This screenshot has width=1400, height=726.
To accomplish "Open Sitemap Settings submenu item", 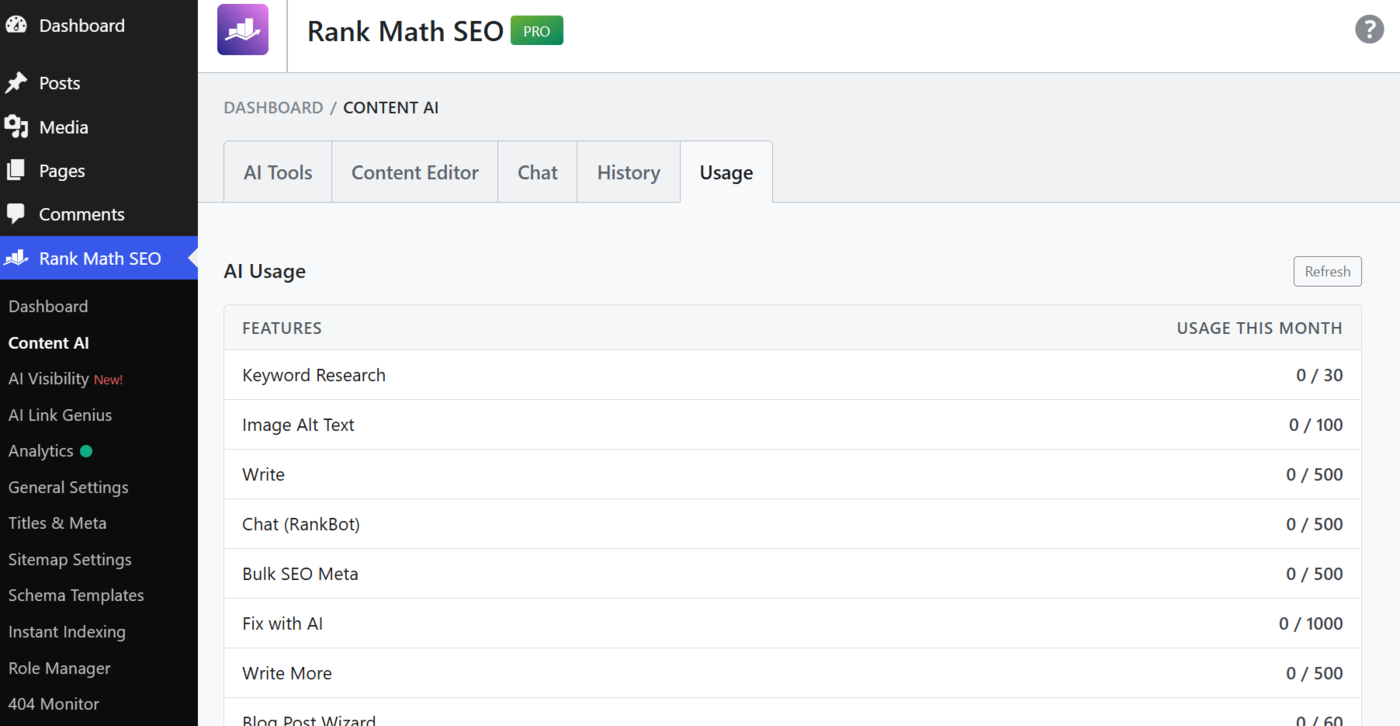I will click(70, 559).
